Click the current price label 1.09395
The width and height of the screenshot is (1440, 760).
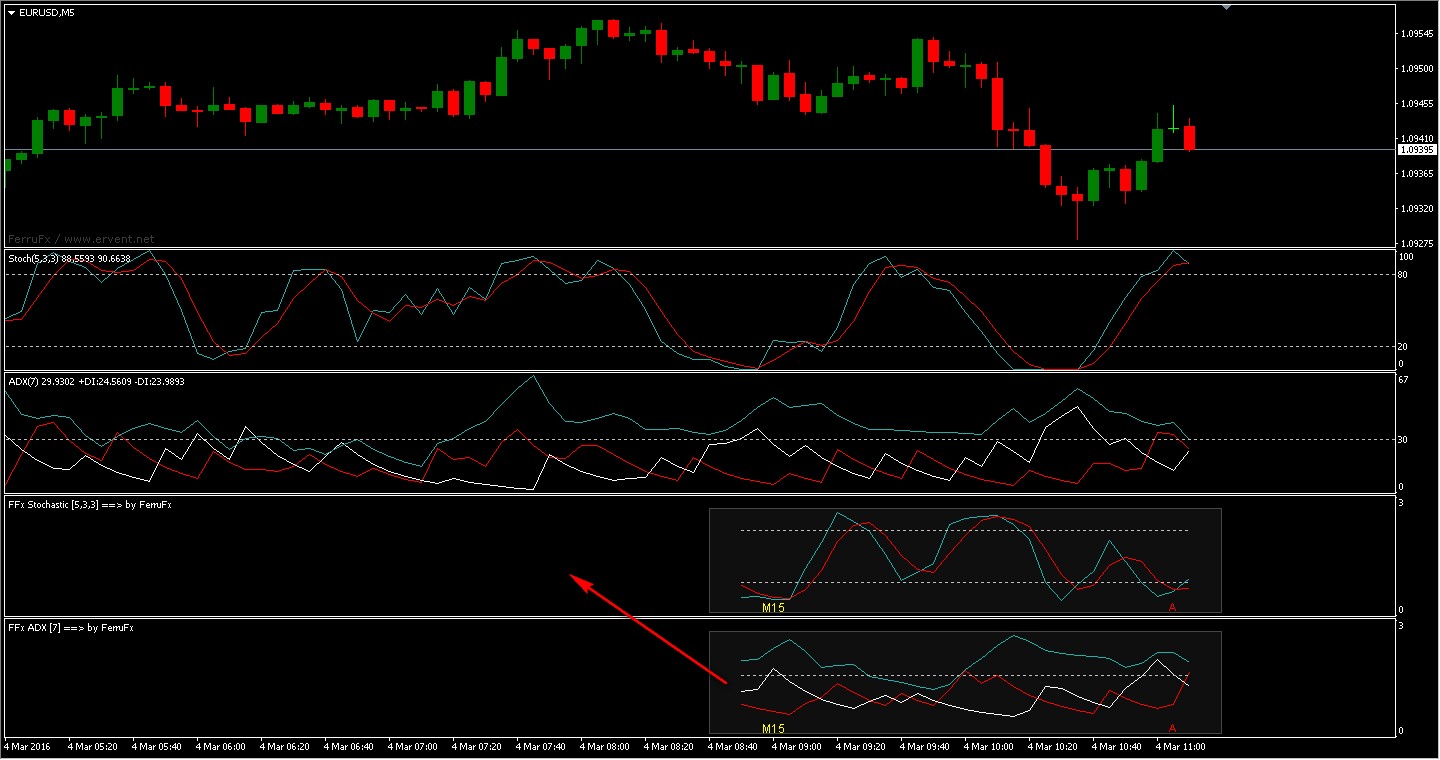[1416, 150]
